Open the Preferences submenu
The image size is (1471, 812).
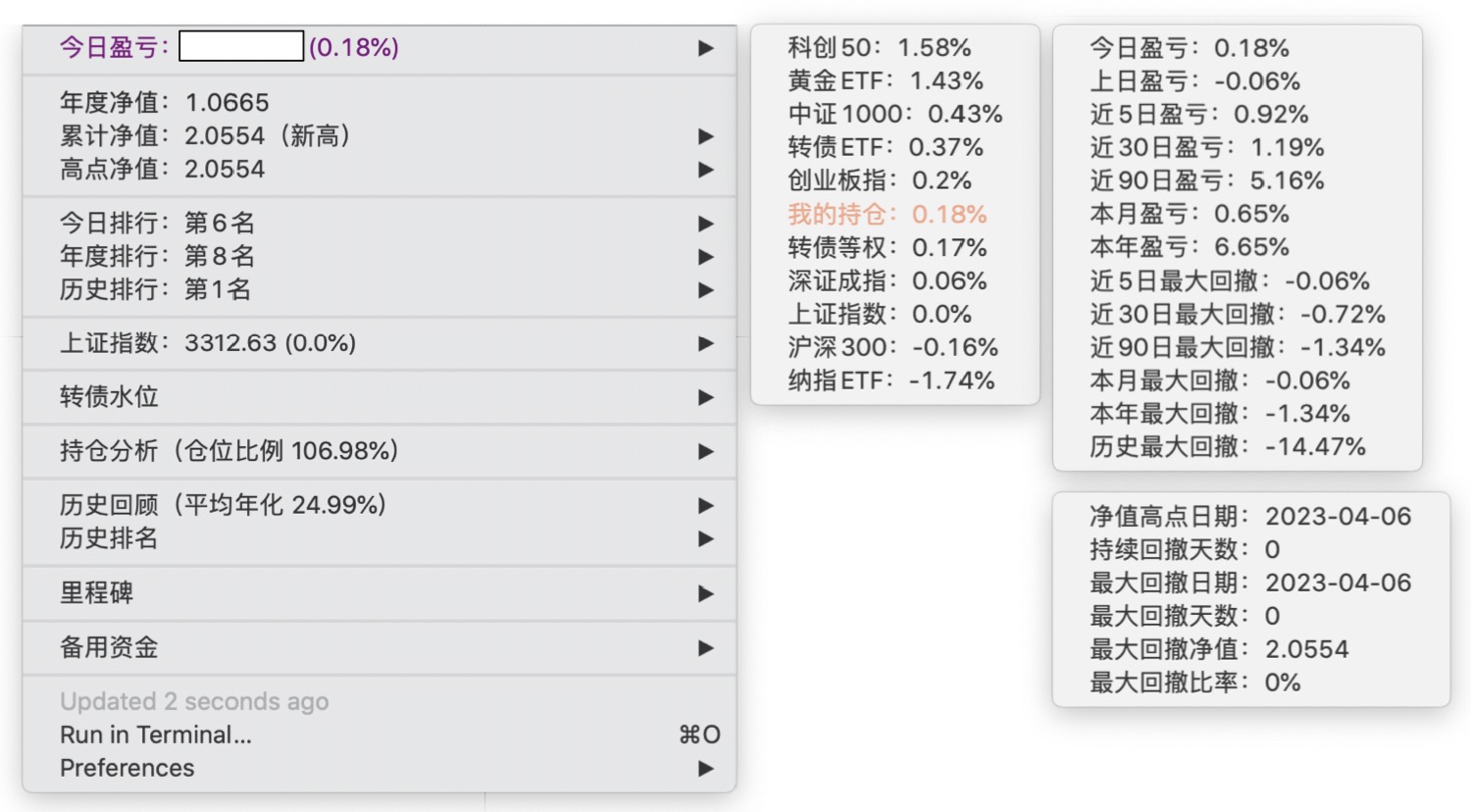(x=127, y=768)
